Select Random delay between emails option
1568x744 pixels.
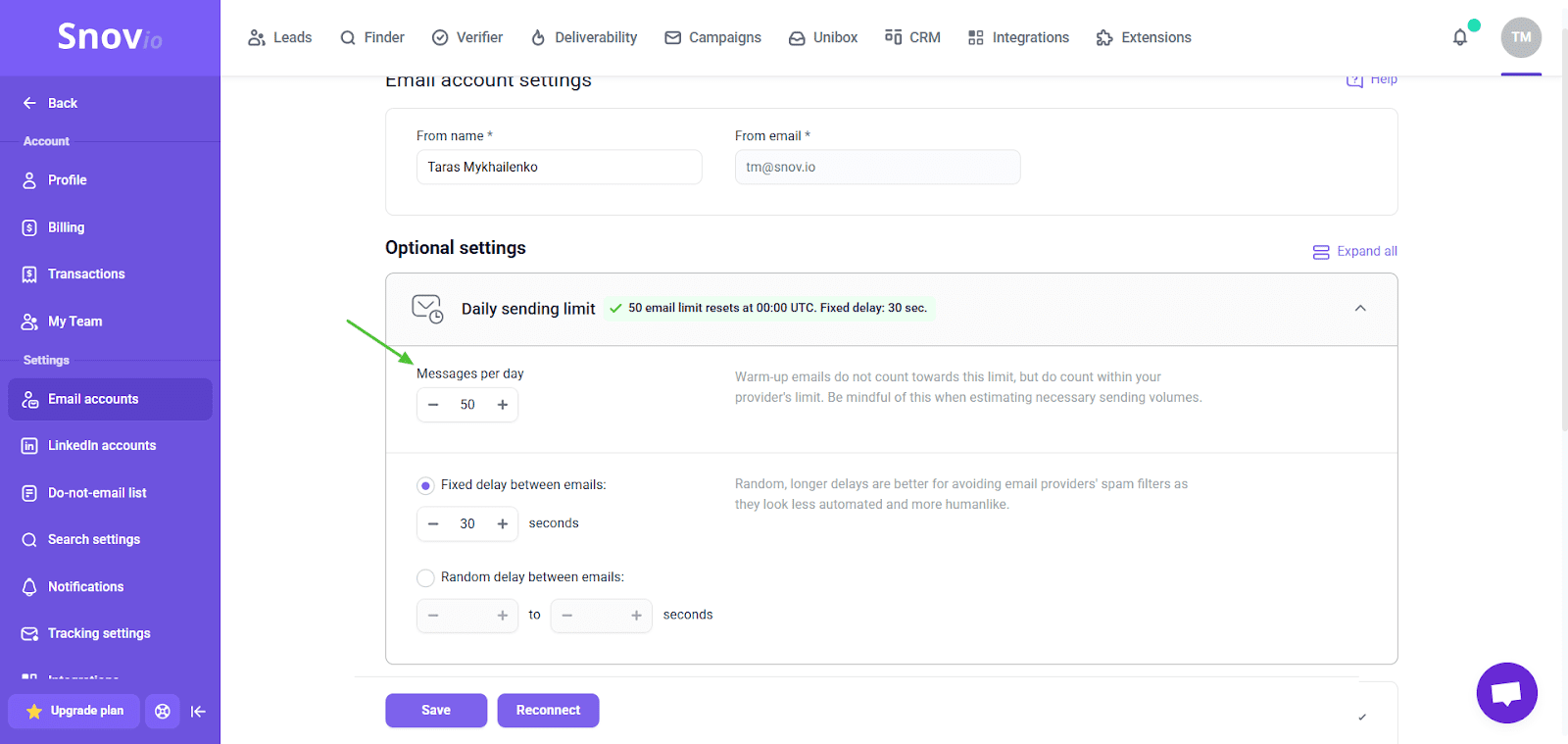tap(425, 578)
